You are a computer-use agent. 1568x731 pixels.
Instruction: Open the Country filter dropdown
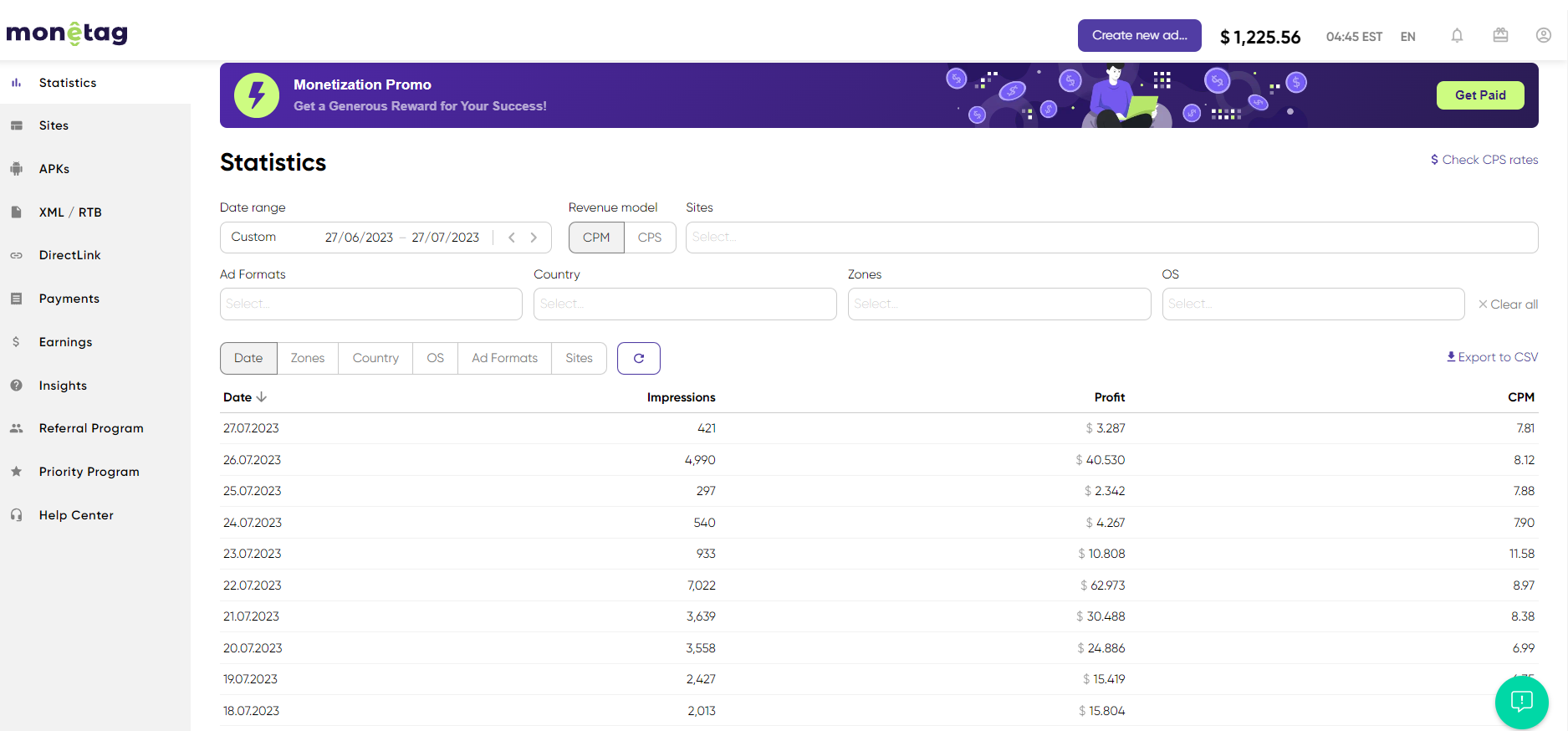click(684, 304)
